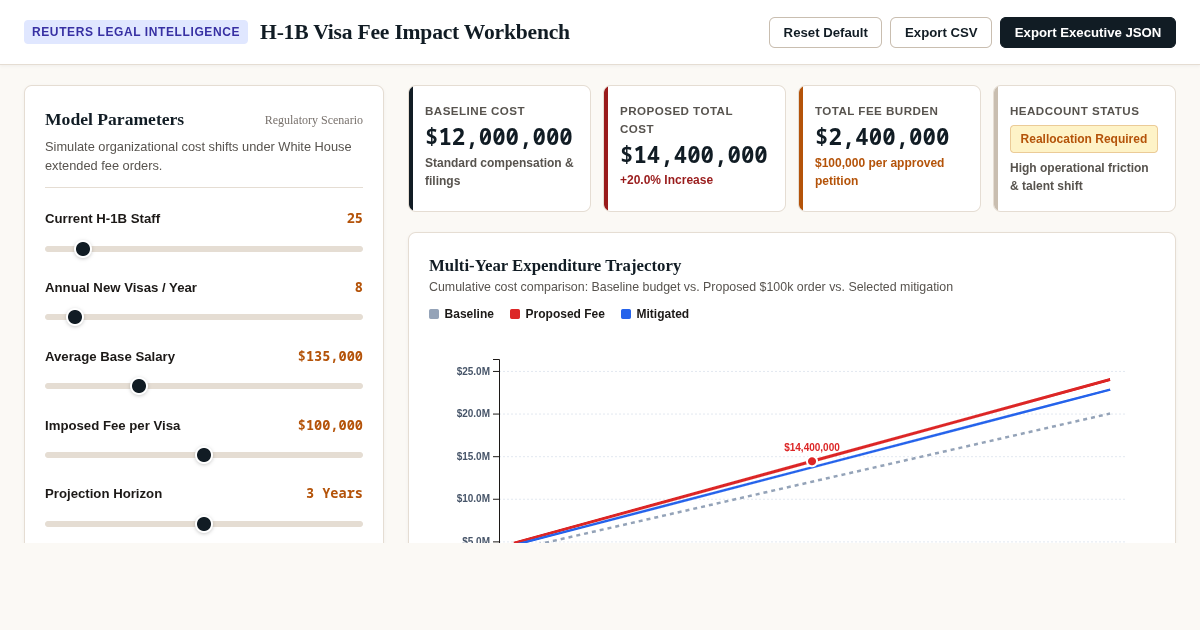1200x630 pixels.
Task: Click the Annual New Visas / Year slider handle
Action: tap(75, 317)
